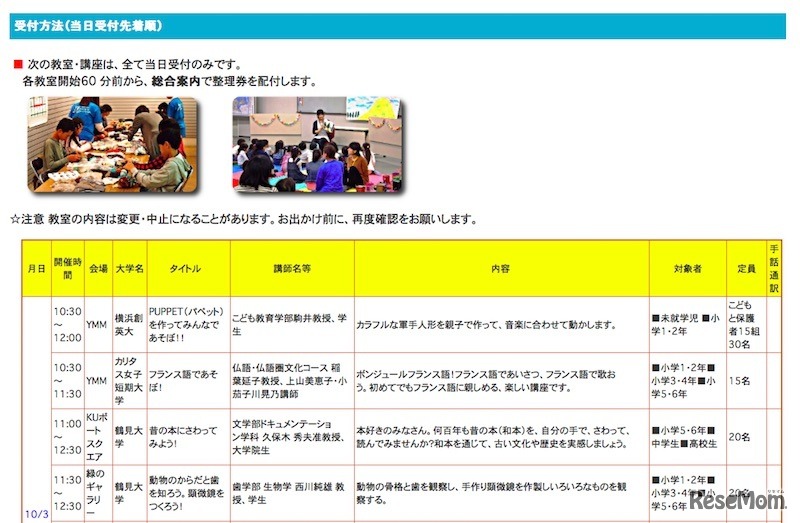Select the "講師名等" column header
Viewport: 800px width, 523px height.
(x=292, y=268)
